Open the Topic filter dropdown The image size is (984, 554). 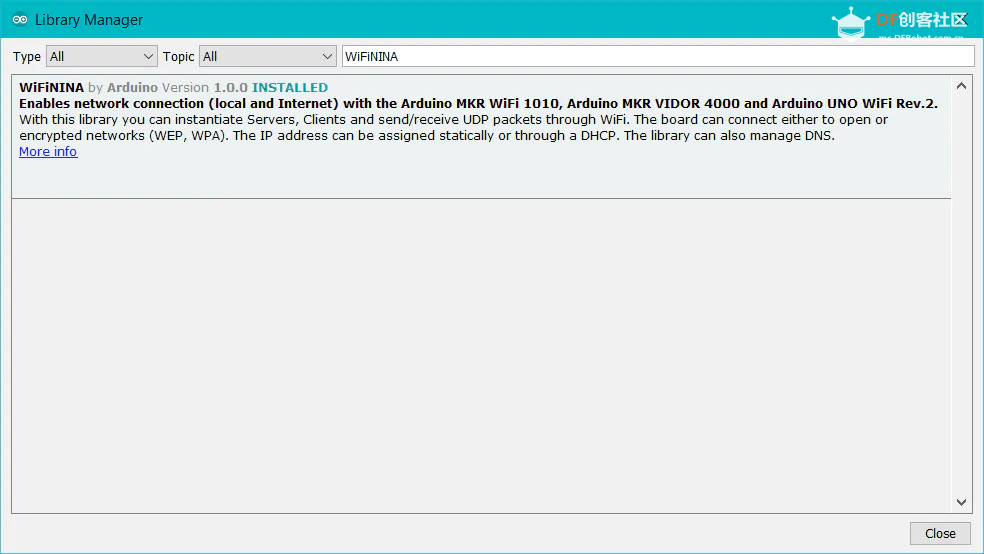pos(267,56)
